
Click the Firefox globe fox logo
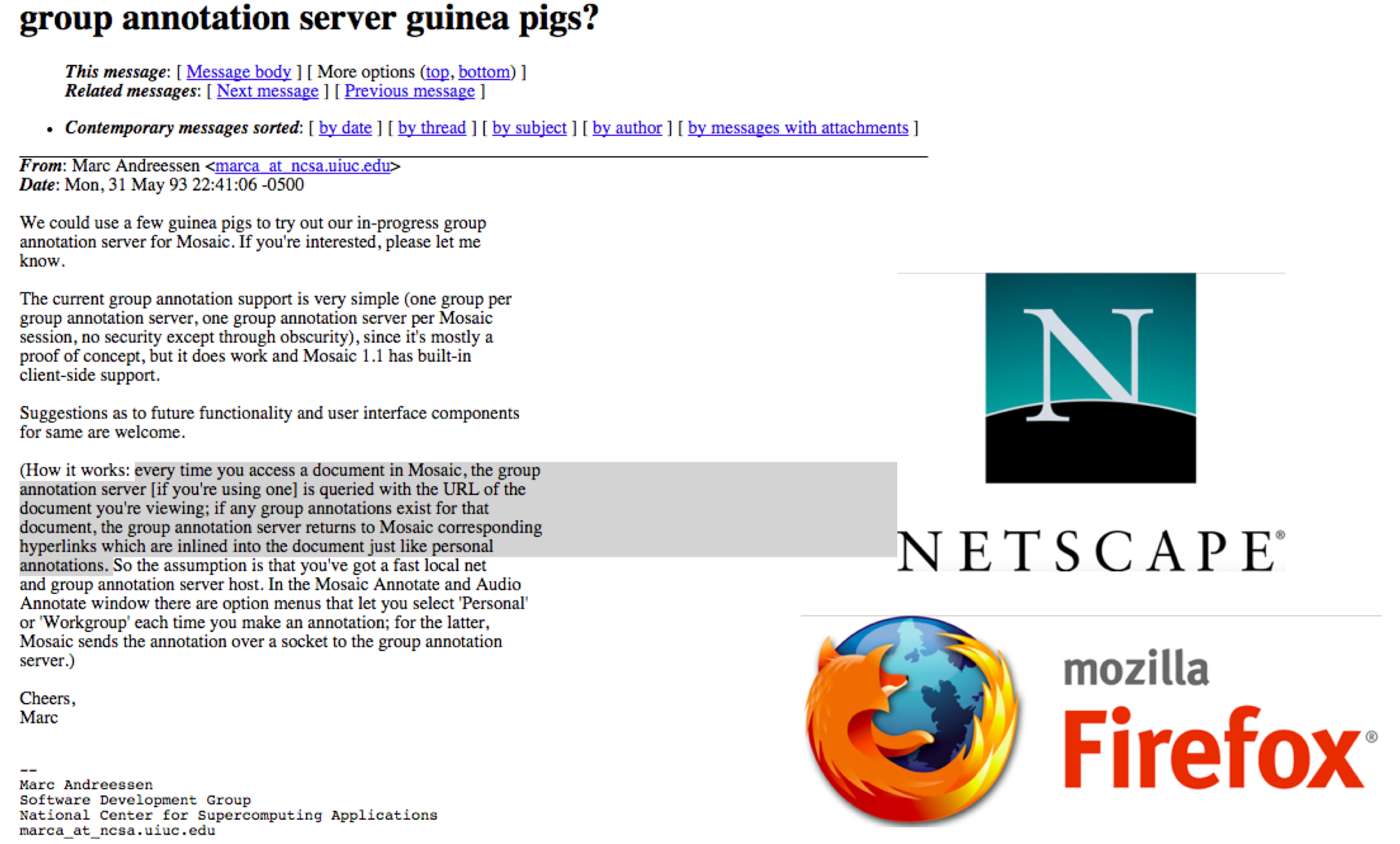(912, 721)
